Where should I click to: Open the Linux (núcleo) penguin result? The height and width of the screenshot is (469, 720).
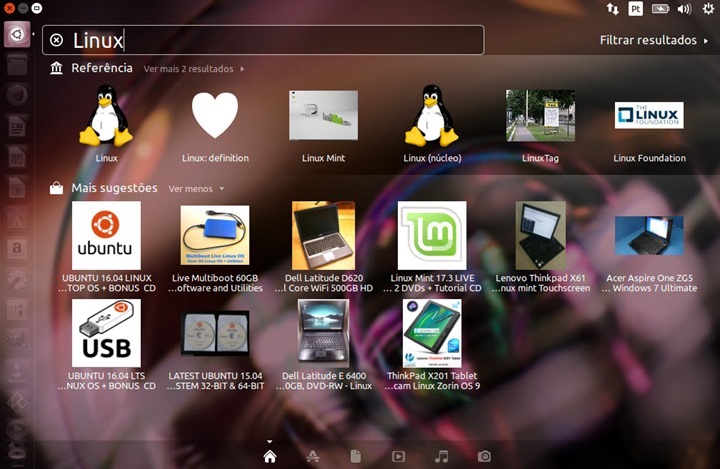tap(432, 116)
